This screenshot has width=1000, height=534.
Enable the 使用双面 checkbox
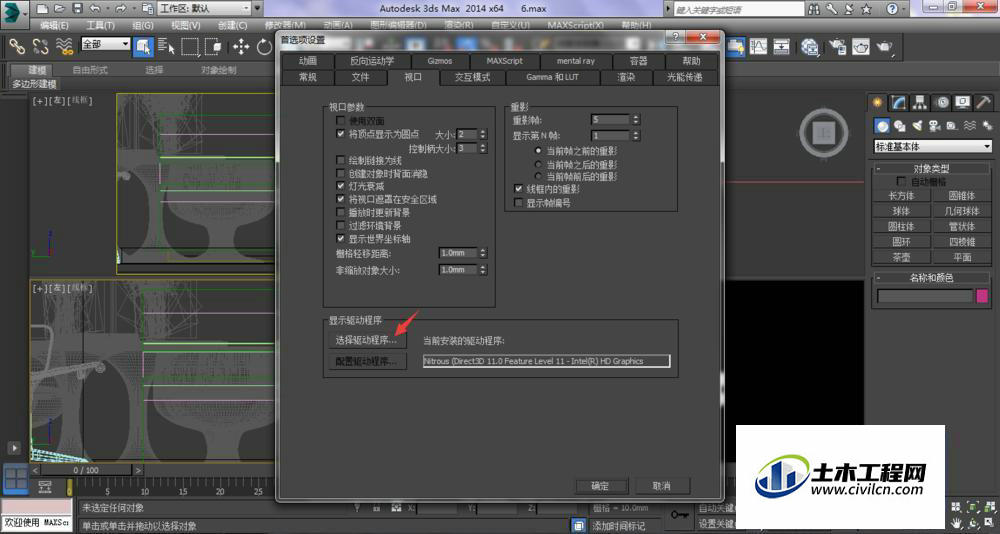341,121
